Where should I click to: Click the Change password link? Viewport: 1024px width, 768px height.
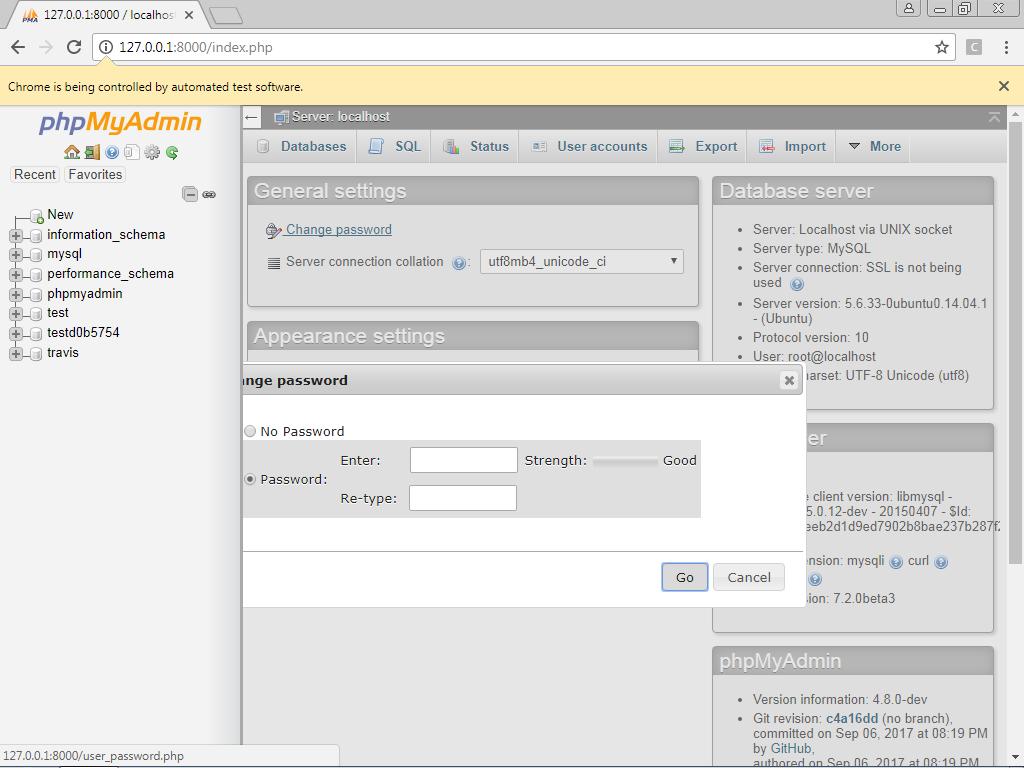coord(339,230)
